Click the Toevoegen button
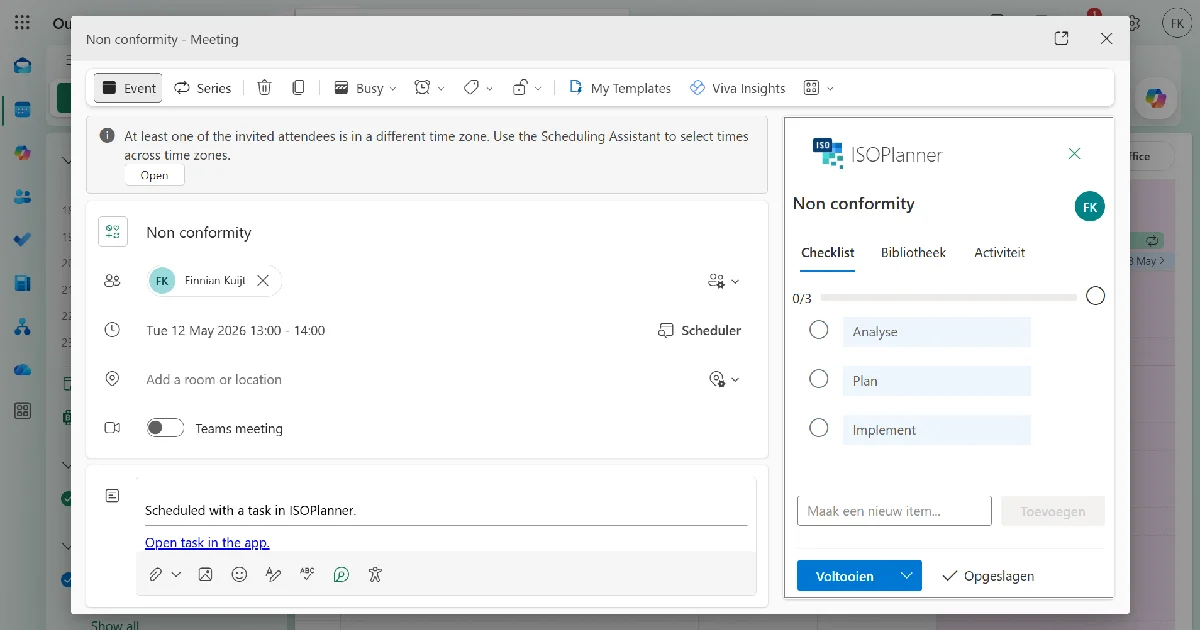Screen dimensions: 1200x630 [1053, 511]
